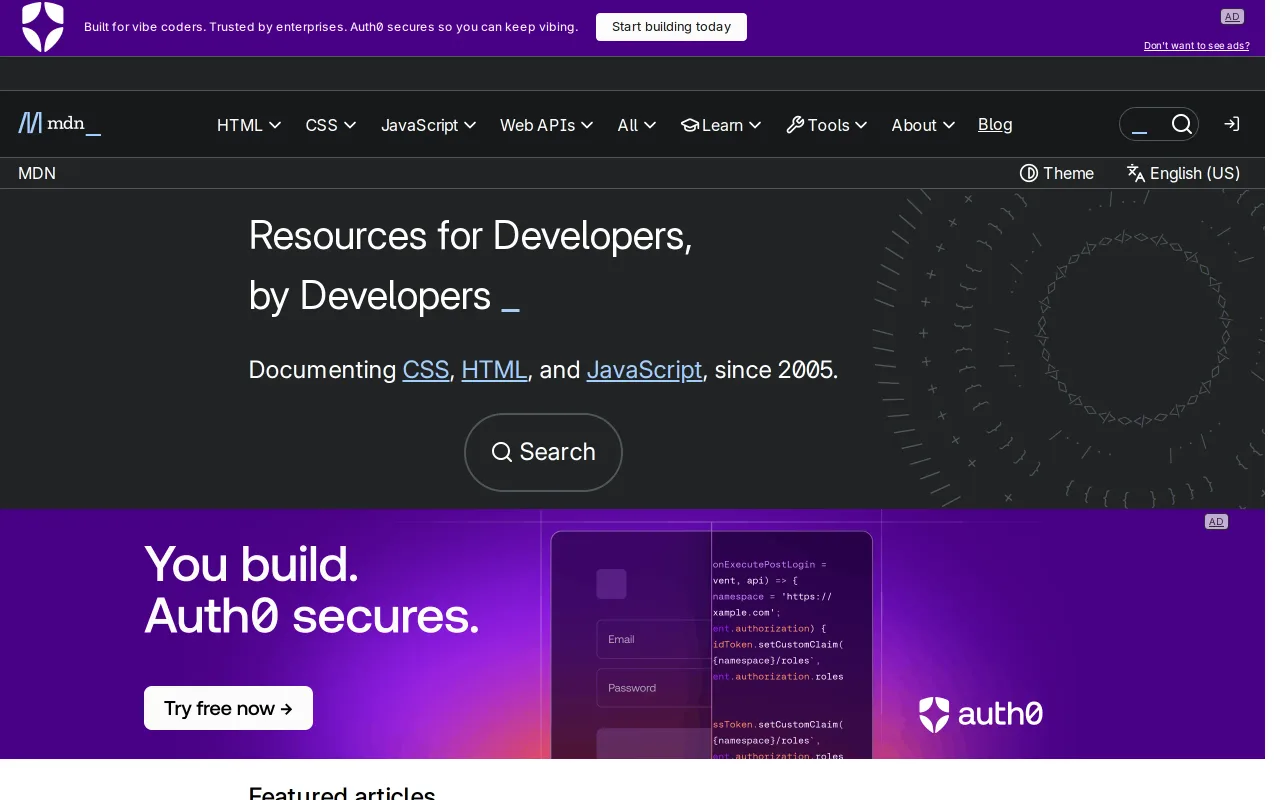Click the Start building today button

(671, 27)
